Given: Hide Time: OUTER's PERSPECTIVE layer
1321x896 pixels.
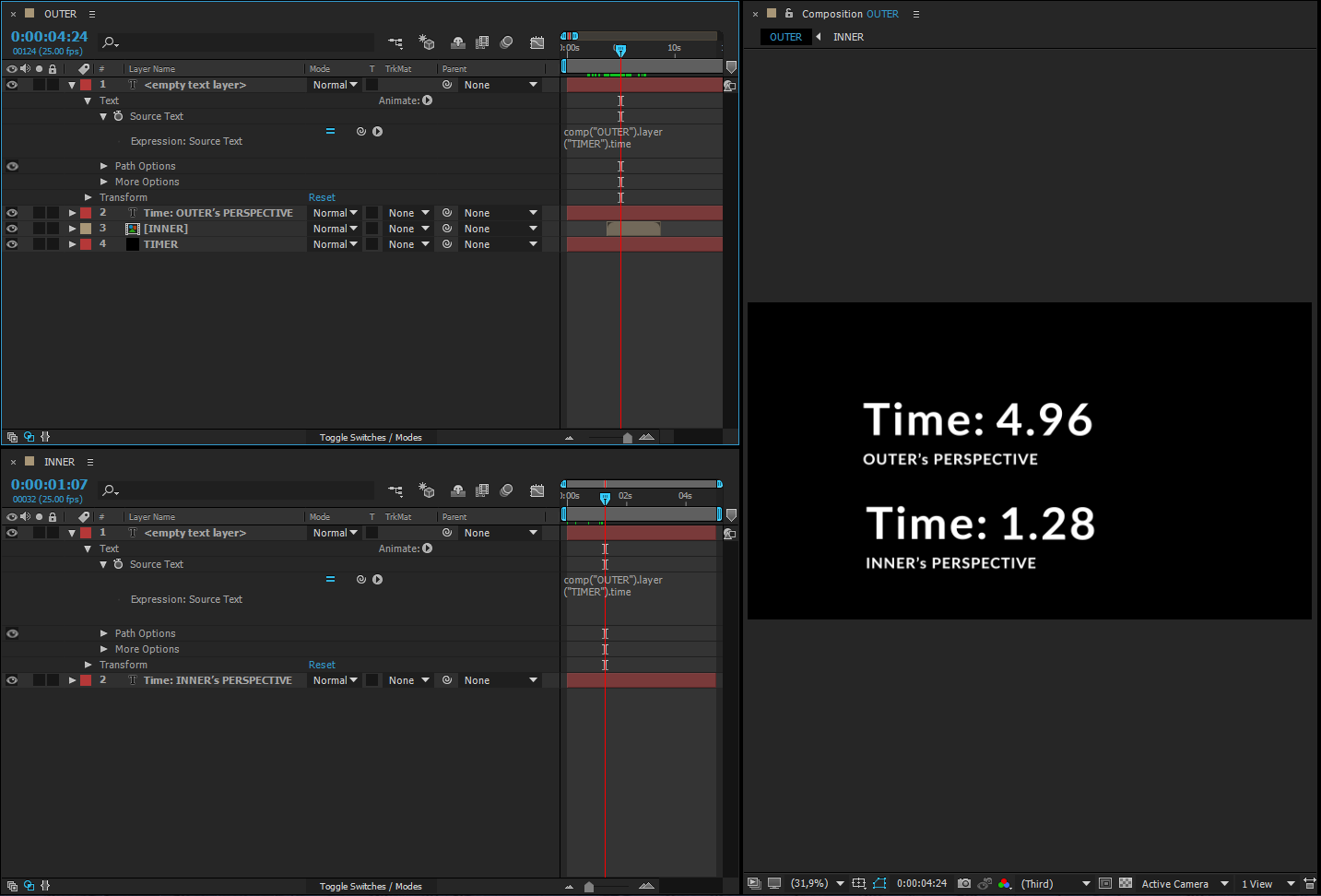Looking at the screenshot, I should [x=12, y=213].
